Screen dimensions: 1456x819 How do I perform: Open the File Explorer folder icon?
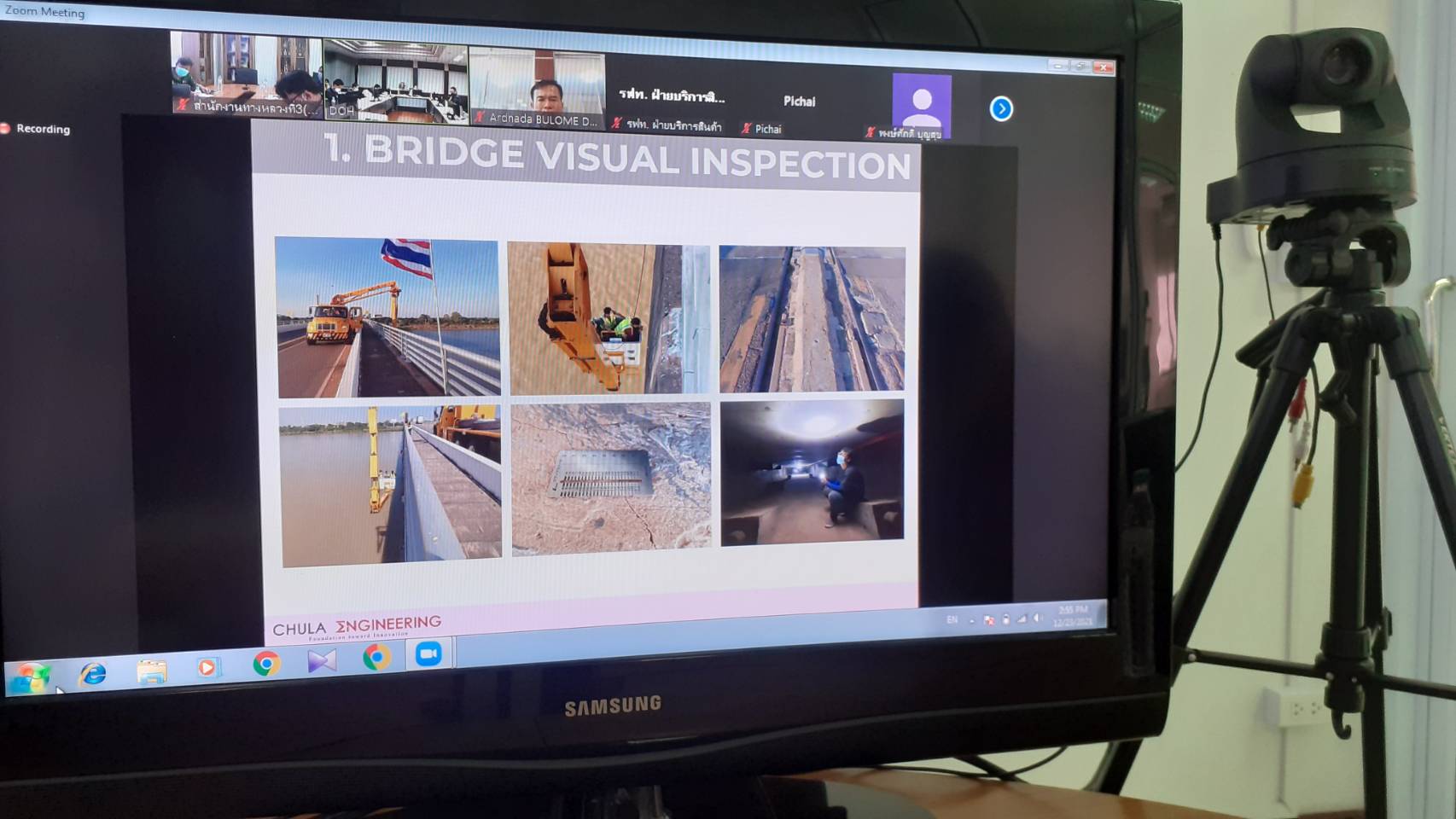[x=151, y=671]
